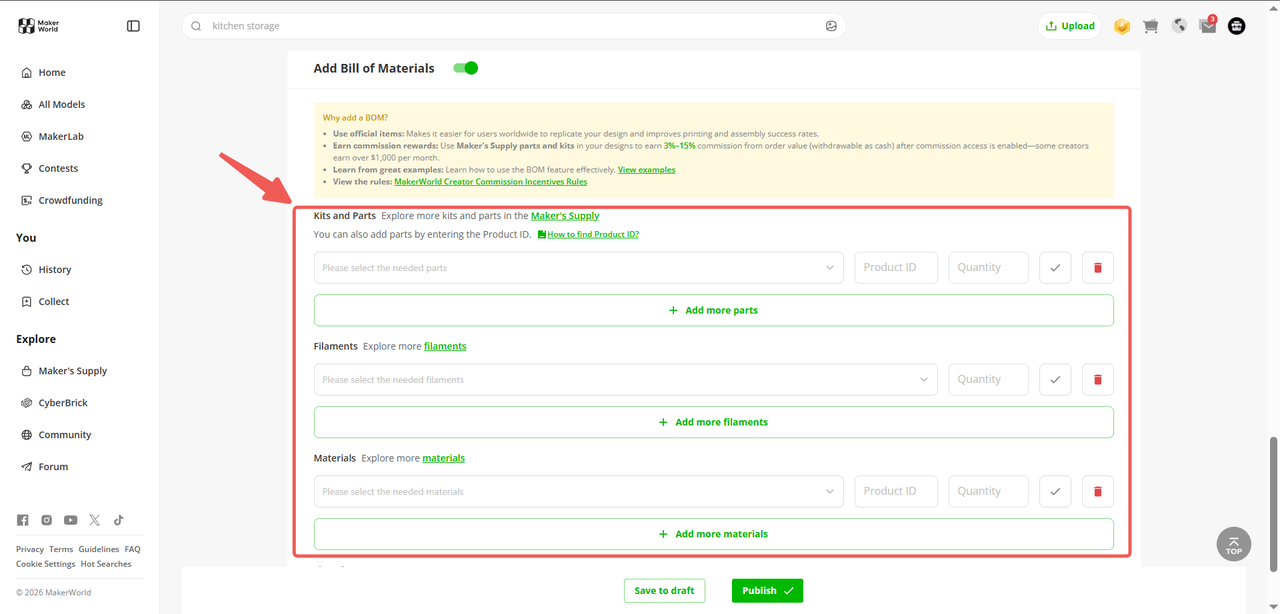Image resolution: width=1280 pixels, height=614 pixels.
Task: Open FAQ footer link
Action: coord(132,549)
